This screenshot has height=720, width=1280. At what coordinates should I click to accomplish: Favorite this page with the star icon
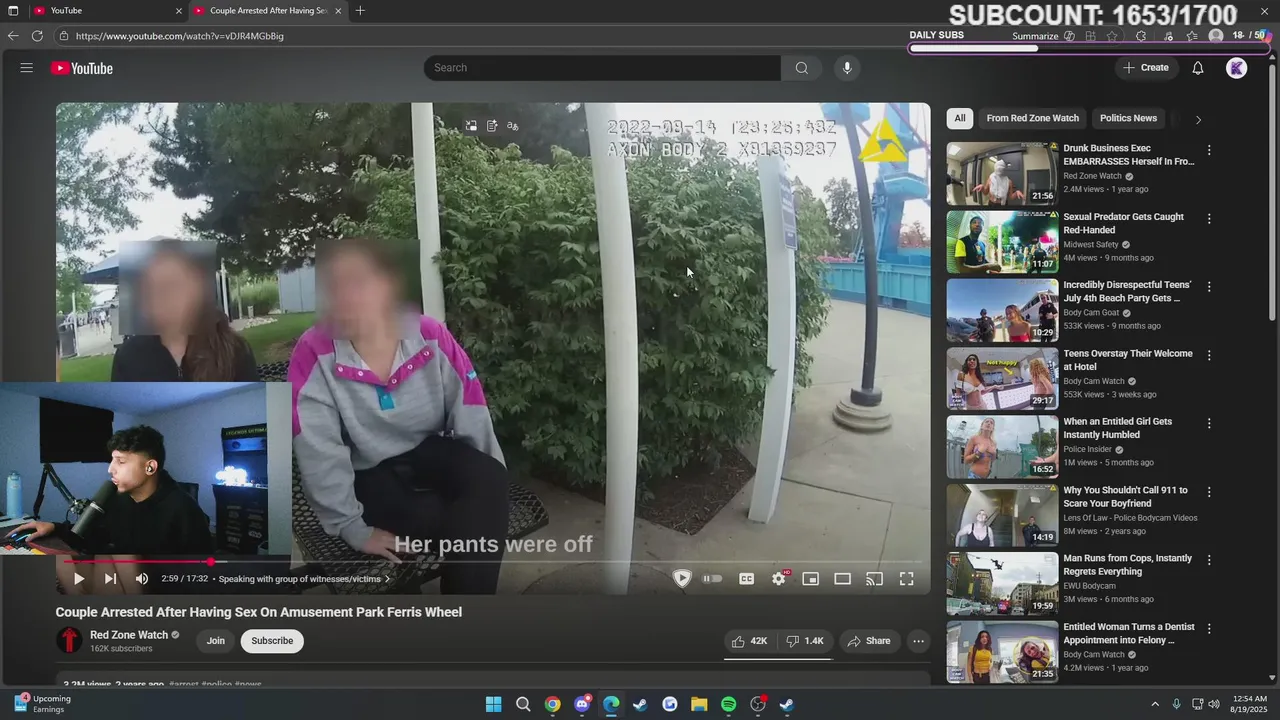pyautogui.click(x=1112, y=36)
